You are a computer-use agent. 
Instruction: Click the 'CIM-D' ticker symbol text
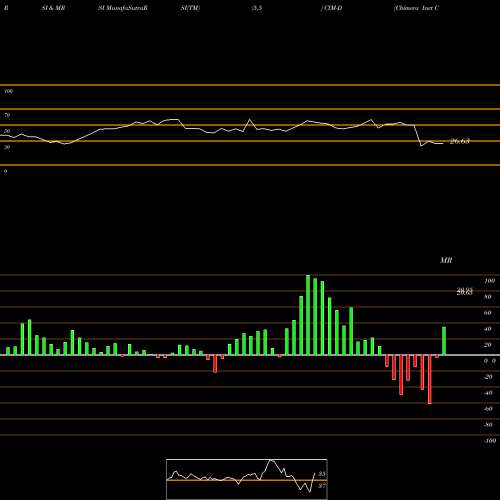point(332,8)
